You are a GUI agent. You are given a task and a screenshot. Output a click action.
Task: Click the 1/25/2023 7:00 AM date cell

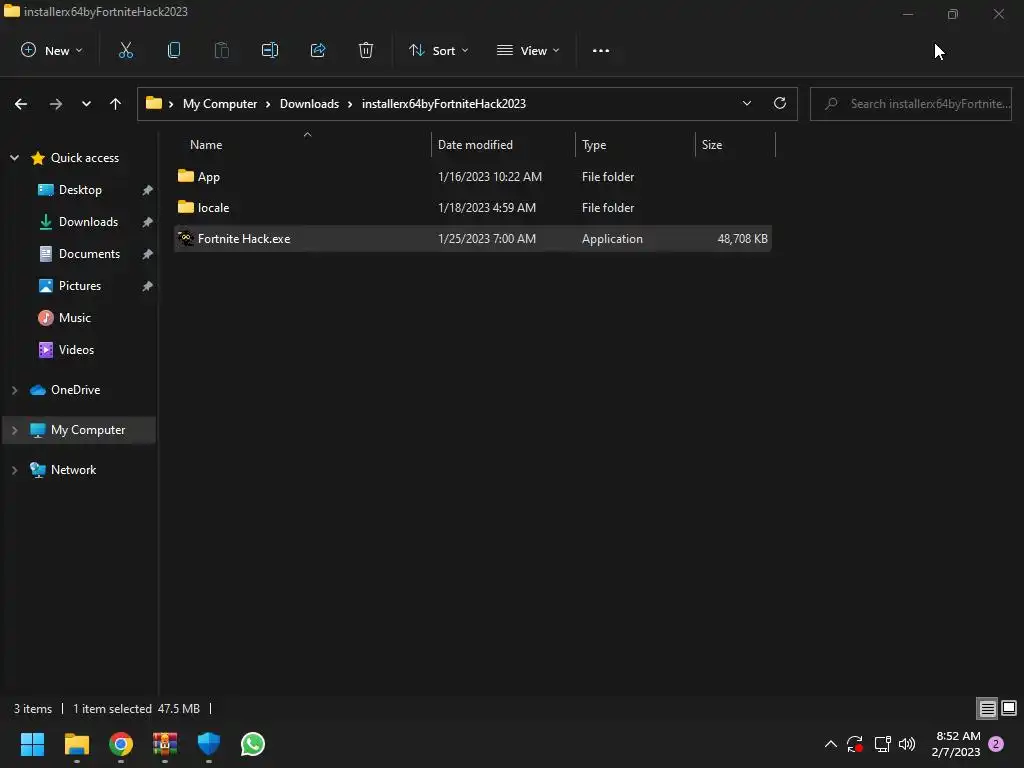click(487, 239)
